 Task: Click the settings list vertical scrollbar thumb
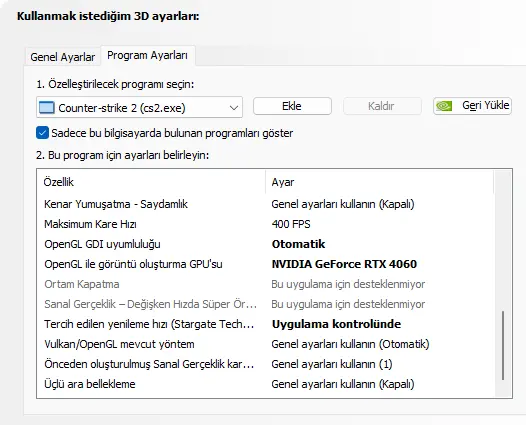point(503,346)
